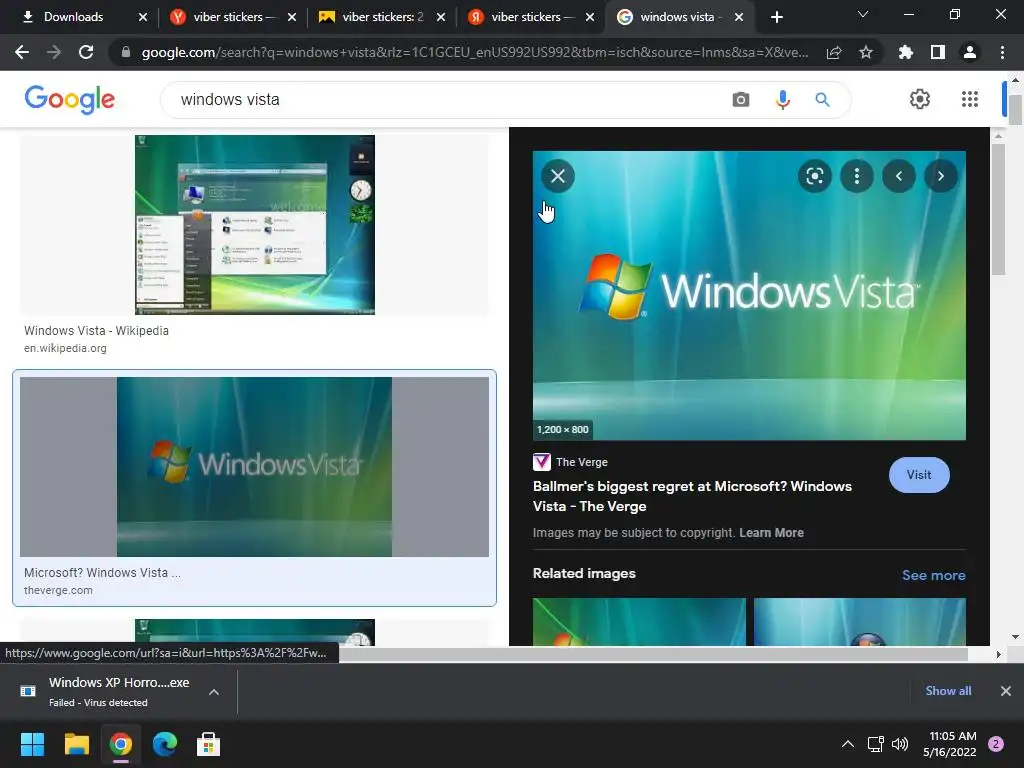This screenshot has height=768, width=1024.
Task: Click the site info lock icon
Action: 126,52
